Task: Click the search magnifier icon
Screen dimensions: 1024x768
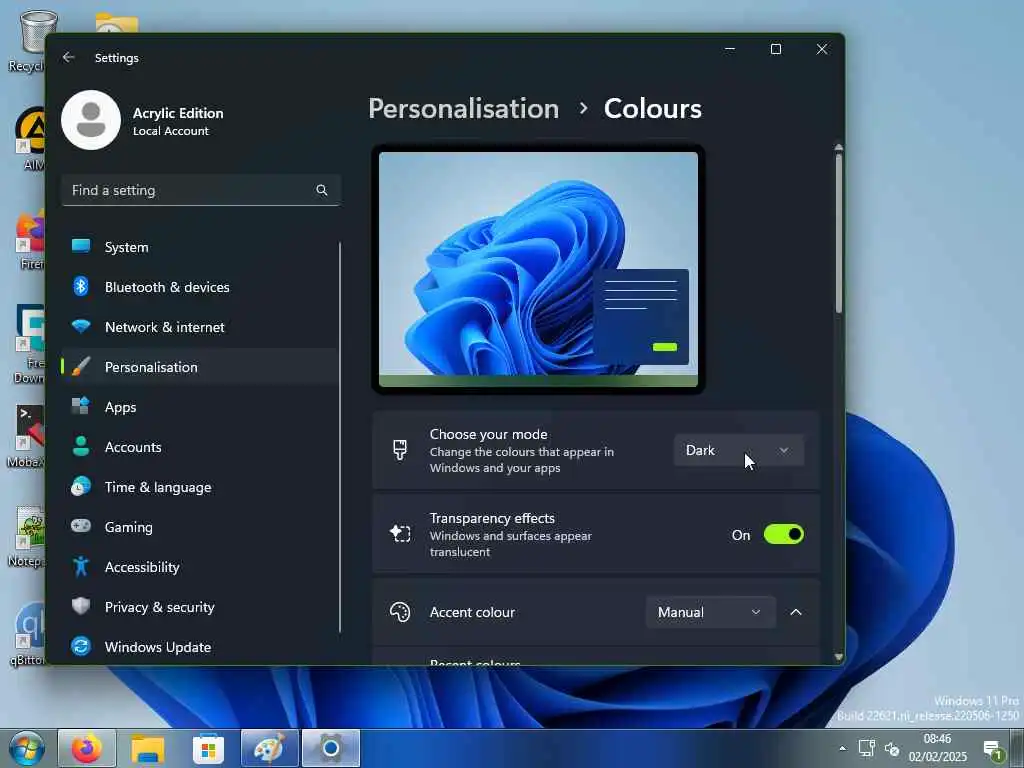Action: (x=321, y=190)
